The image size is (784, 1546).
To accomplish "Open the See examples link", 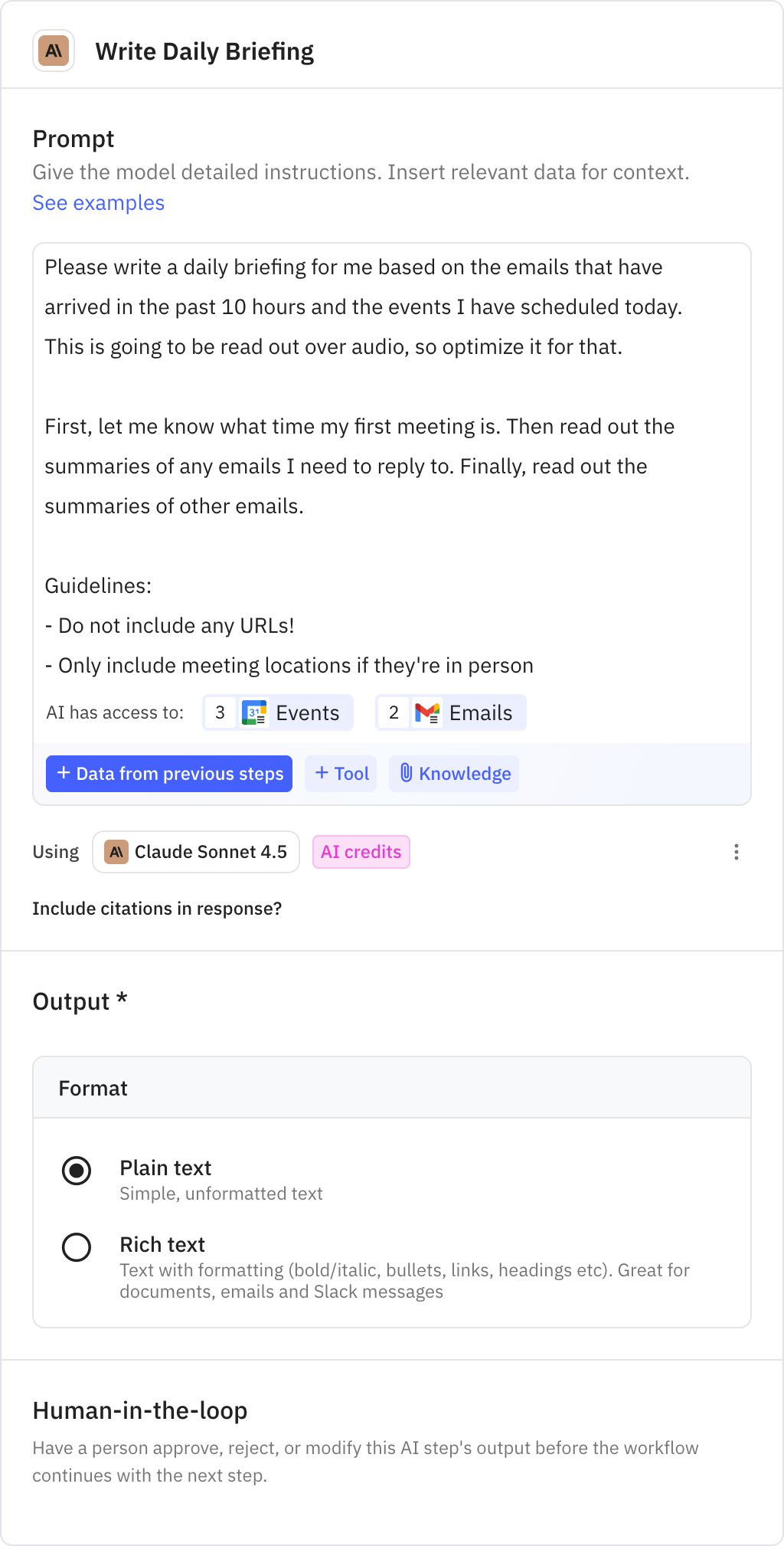I will [x=98, y=203].
